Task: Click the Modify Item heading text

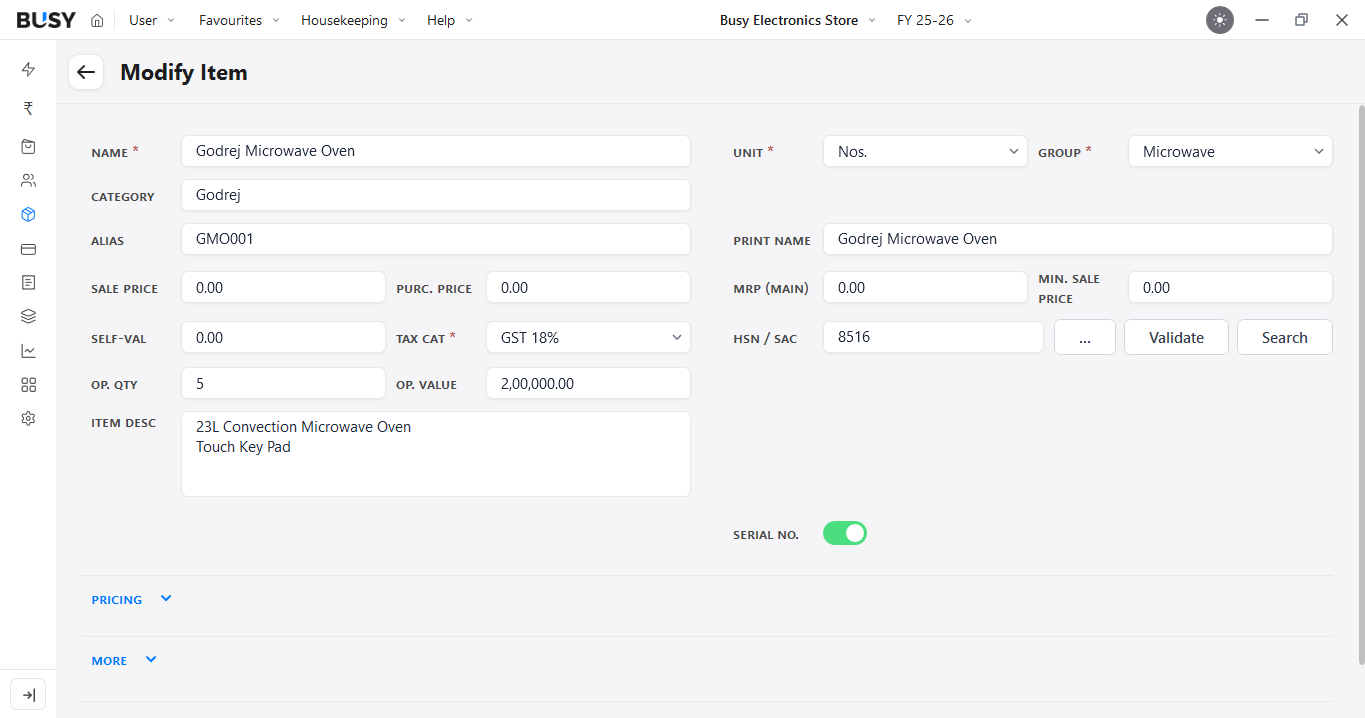Action: 184,72
